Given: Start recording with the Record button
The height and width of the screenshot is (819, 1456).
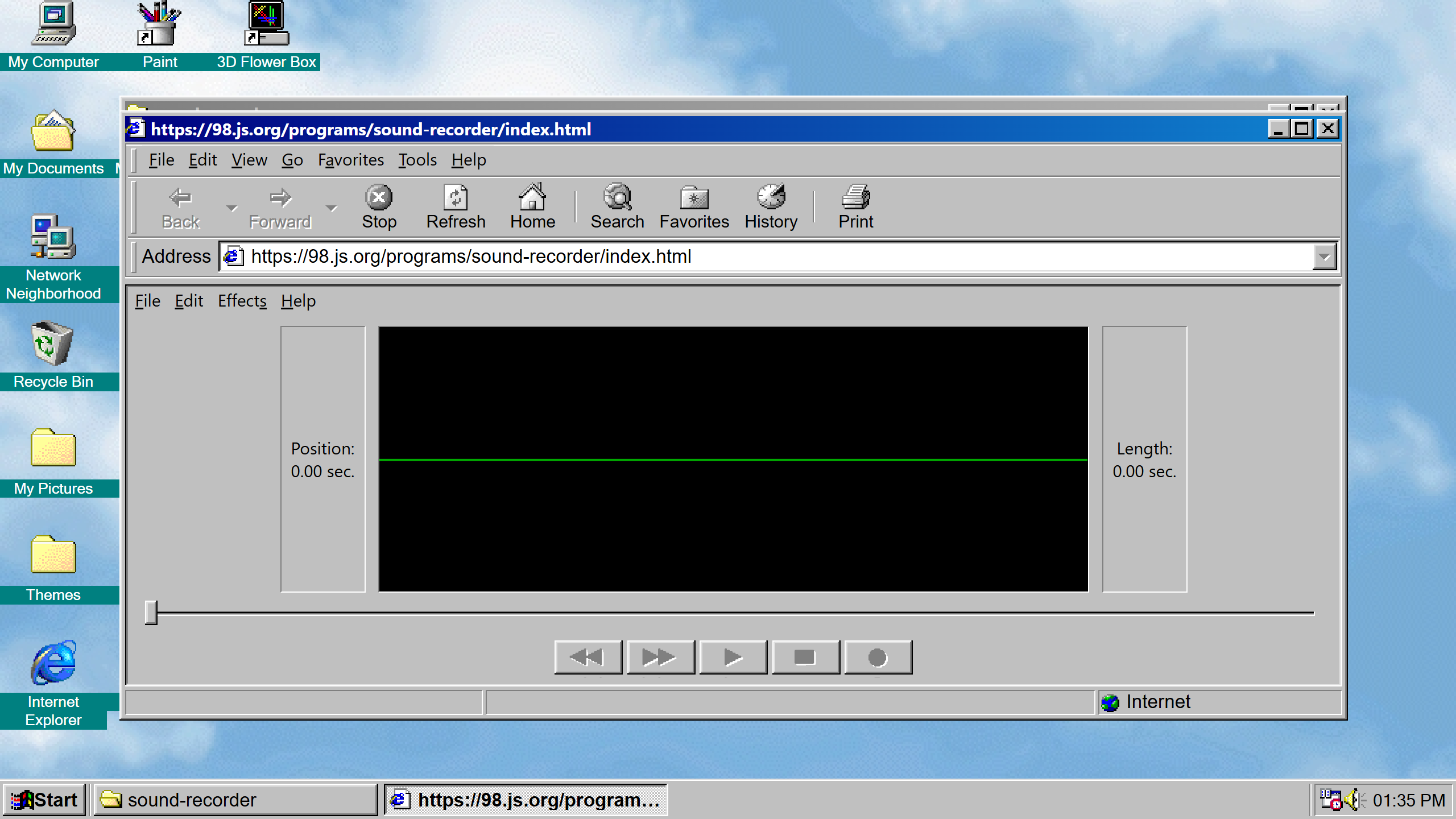Looking at the screenshot, I should (878, 657).
